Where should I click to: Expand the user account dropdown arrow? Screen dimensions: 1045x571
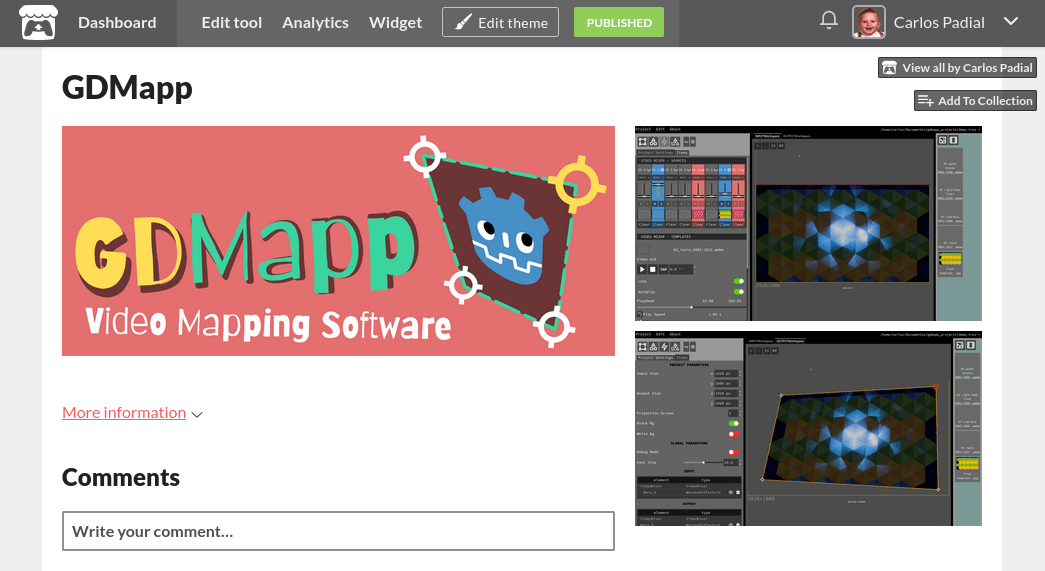pyautogui.click(x=1011, y=21)
